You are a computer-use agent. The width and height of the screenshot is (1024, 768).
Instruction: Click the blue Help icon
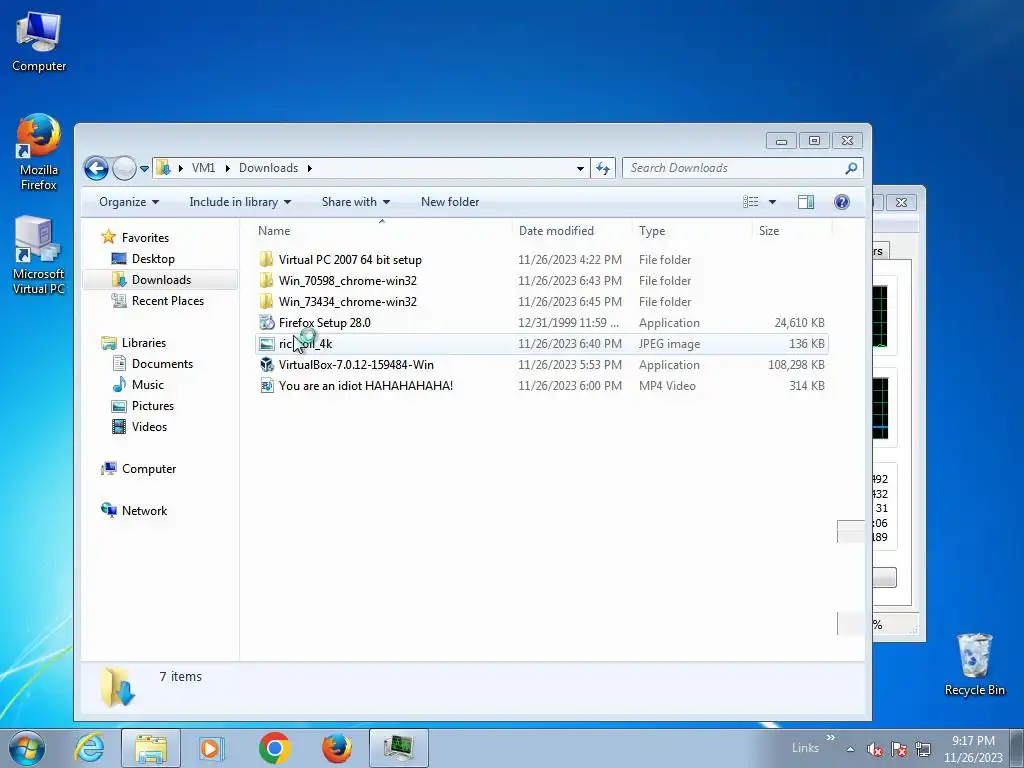(842, 202)
